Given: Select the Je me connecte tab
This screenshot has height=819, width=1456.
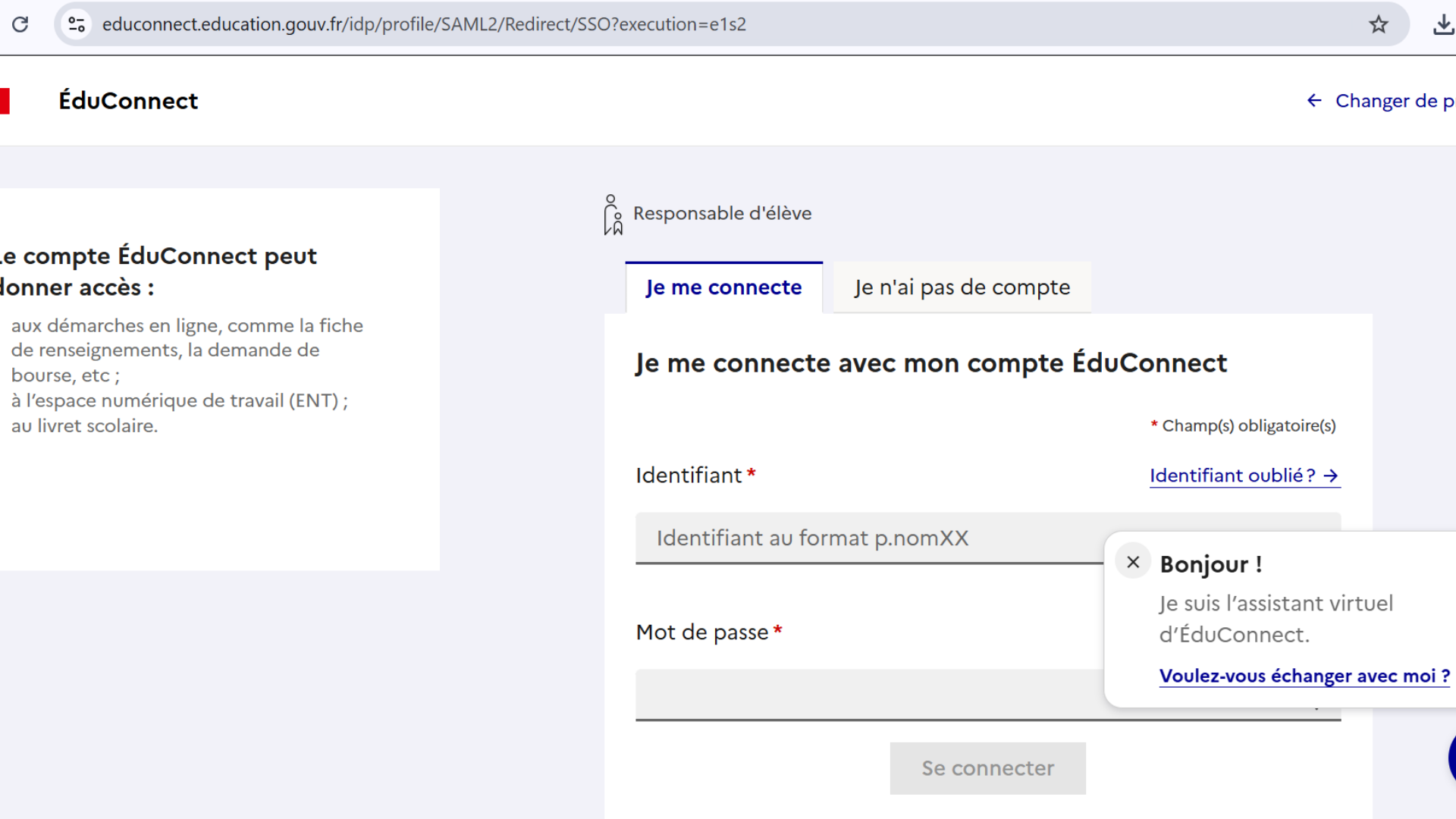Looking at the screenshot, I should pos(723,287).
